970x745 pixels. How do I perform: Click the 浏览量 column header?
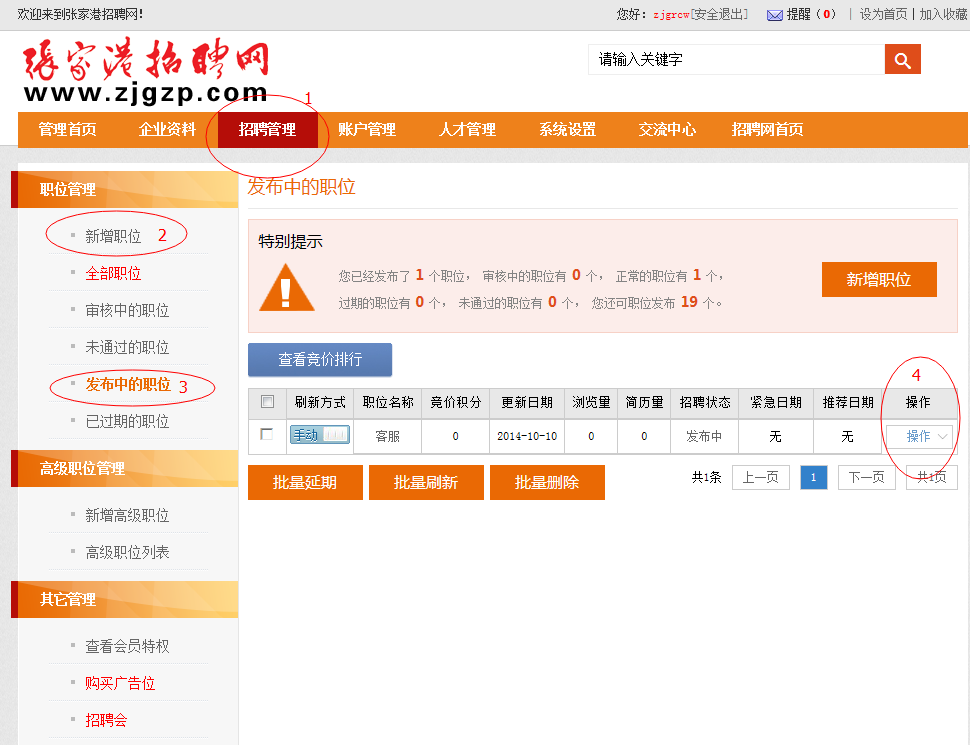[x=591, y=403]
